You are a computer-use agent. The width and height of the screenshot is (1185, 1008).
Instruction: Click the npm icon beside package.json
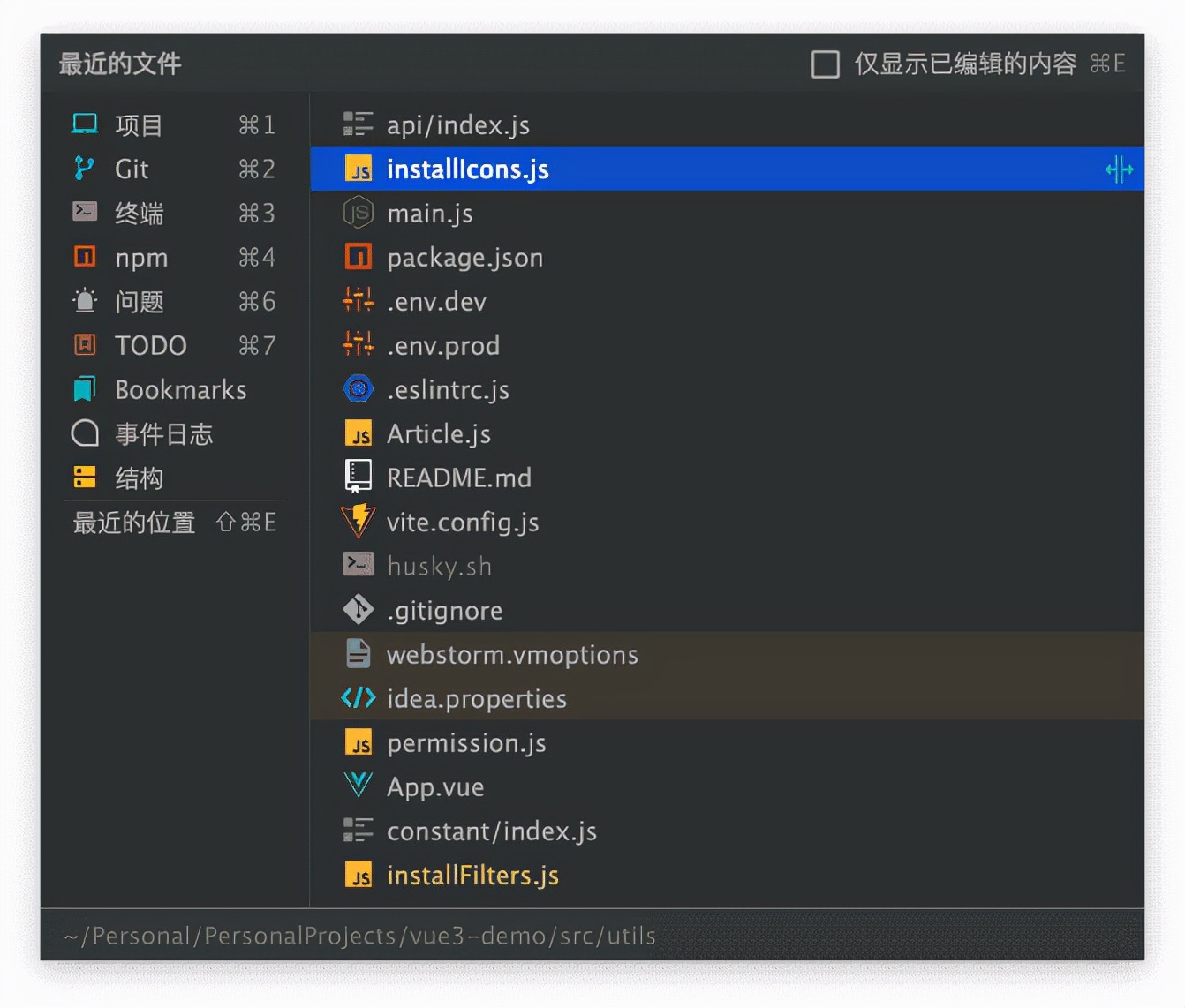click(x=358, y=257)
